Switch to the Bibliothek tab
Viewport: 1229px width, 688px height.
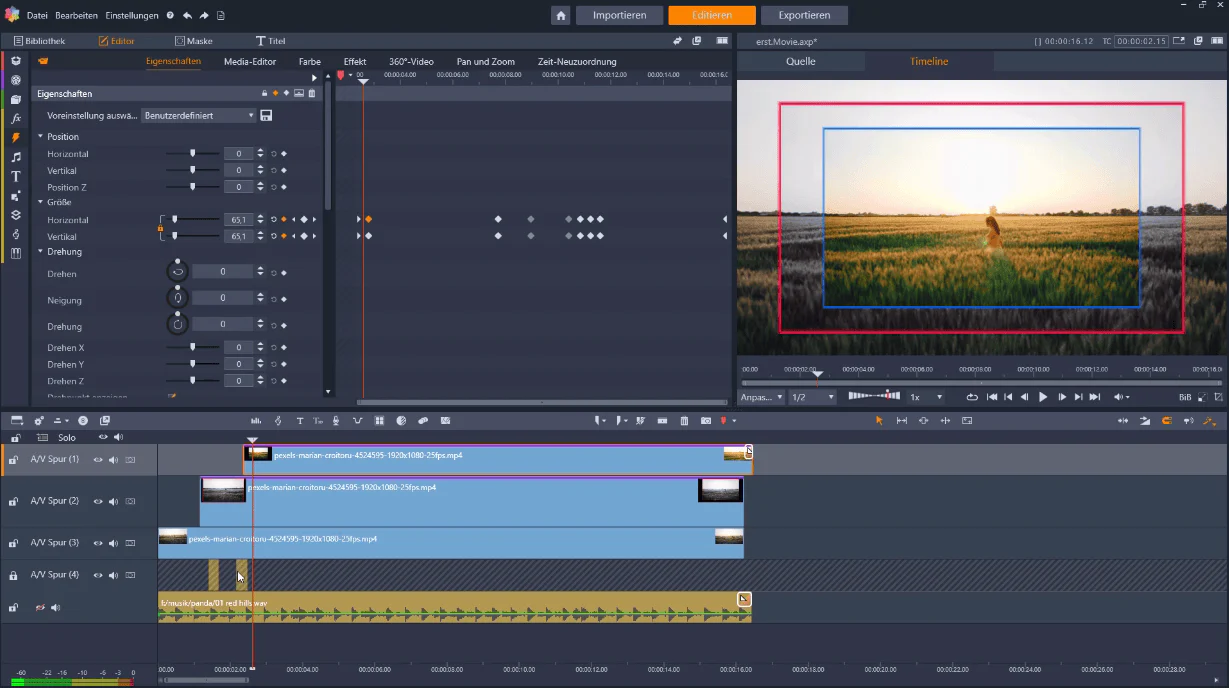[x=38, y=41]
